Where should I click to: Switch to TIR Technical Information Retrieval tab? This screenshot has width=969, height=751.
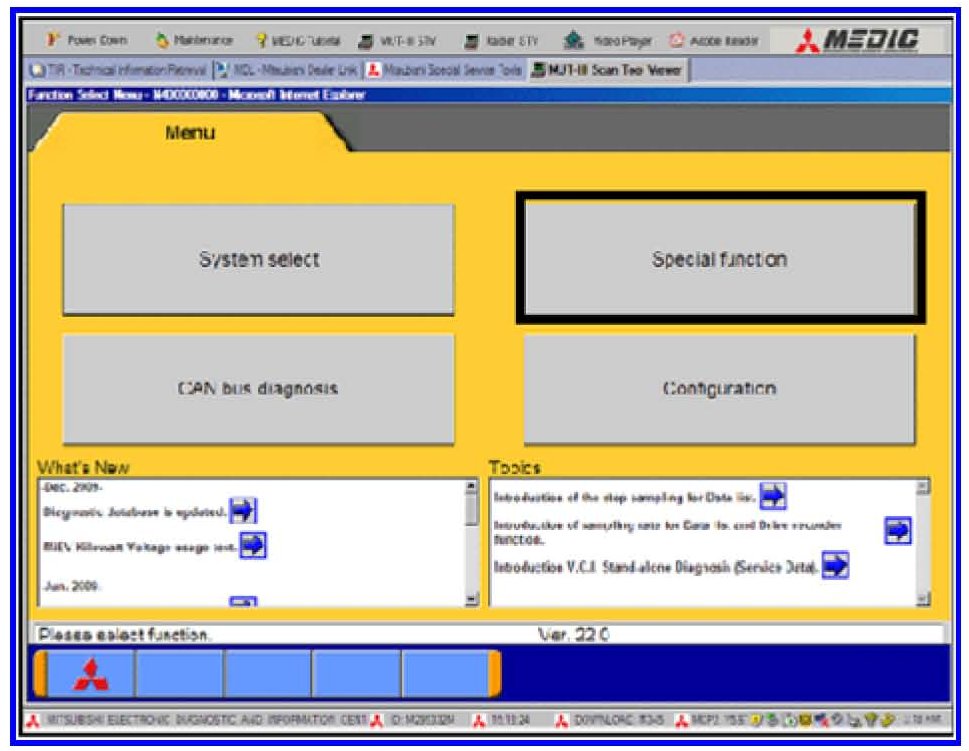coord(118,70)
